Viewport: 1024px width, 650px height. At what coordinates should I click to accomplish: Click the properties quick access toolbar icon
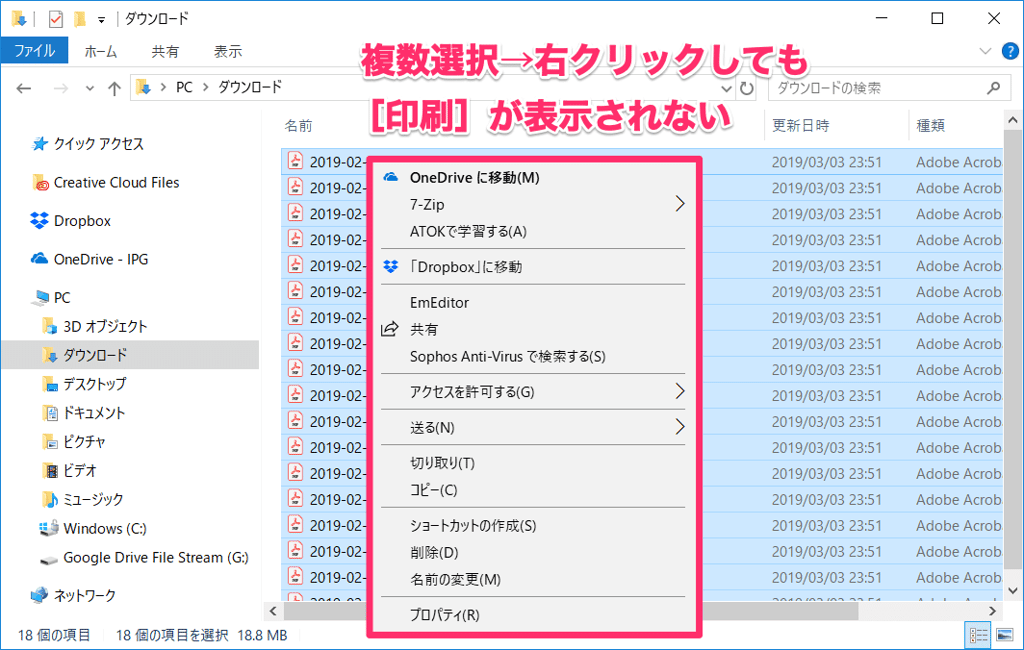click(56, 19)
